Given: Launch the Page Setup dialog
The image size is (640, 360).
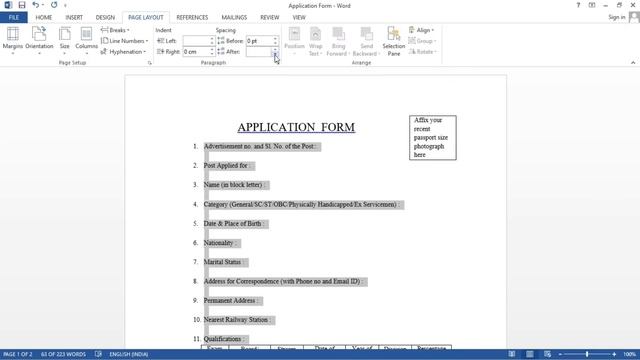Looking at the screenshot, I should click(x=150, y=63).
